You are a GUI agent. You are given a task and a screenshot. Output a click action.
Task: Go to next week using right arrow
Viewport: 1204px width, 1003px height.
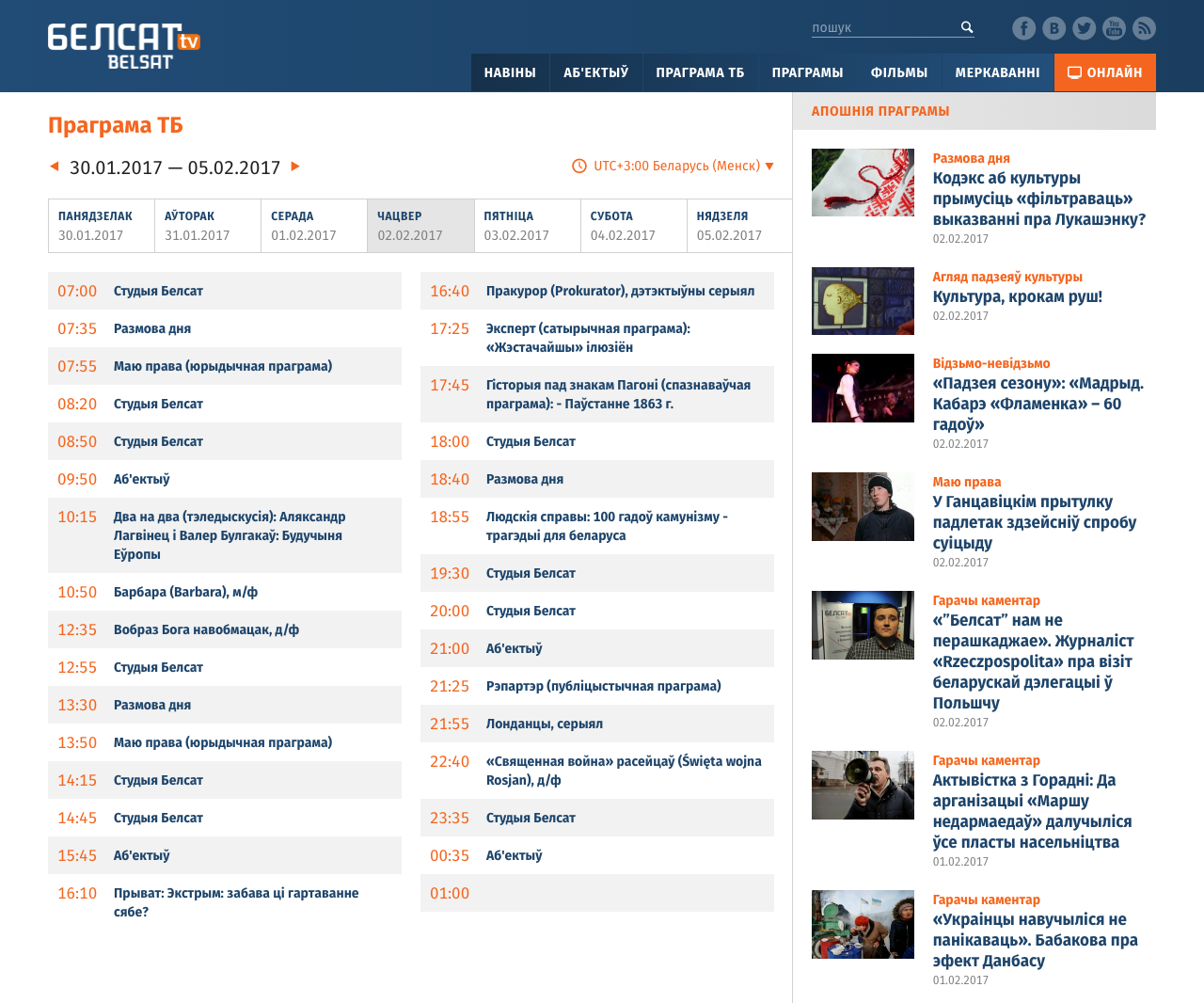point(296,165)
